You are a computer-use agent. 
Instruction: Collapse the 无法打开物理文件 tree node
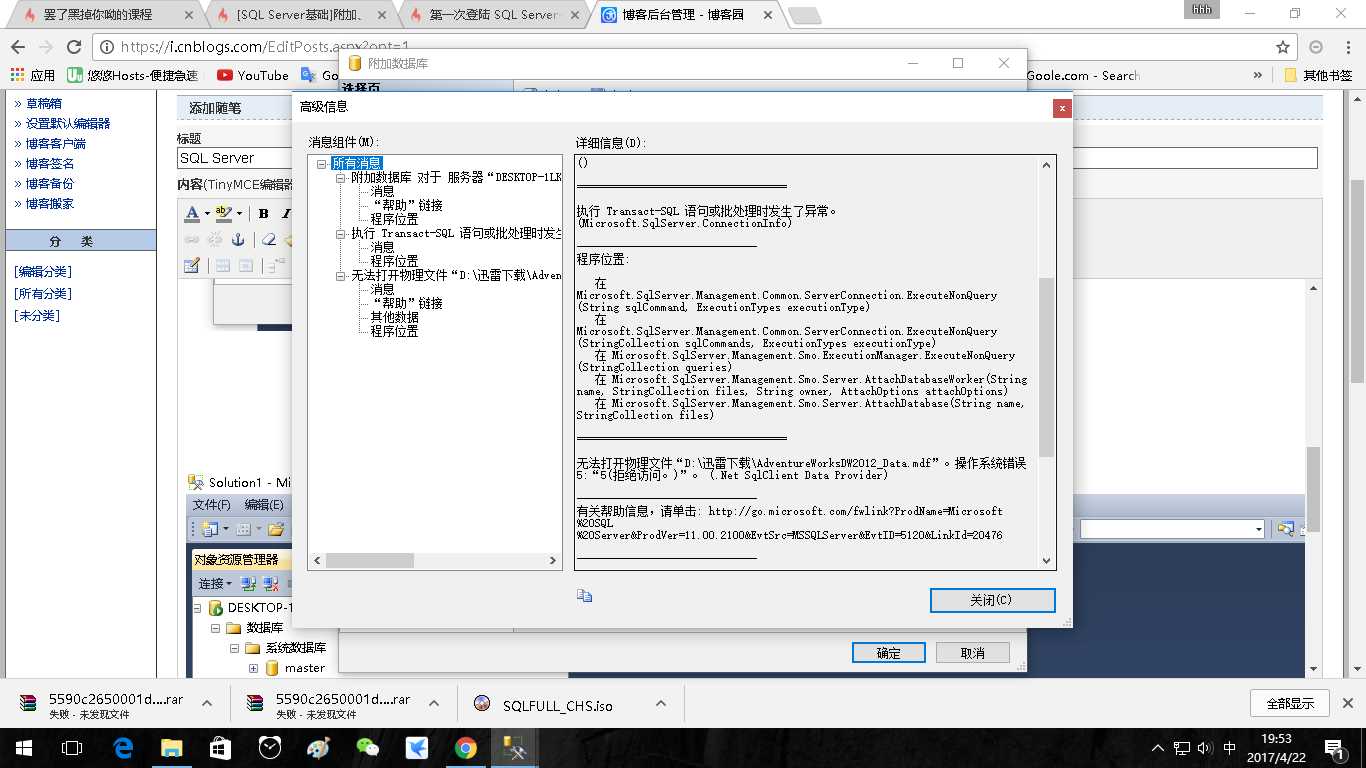coord(340,275)
